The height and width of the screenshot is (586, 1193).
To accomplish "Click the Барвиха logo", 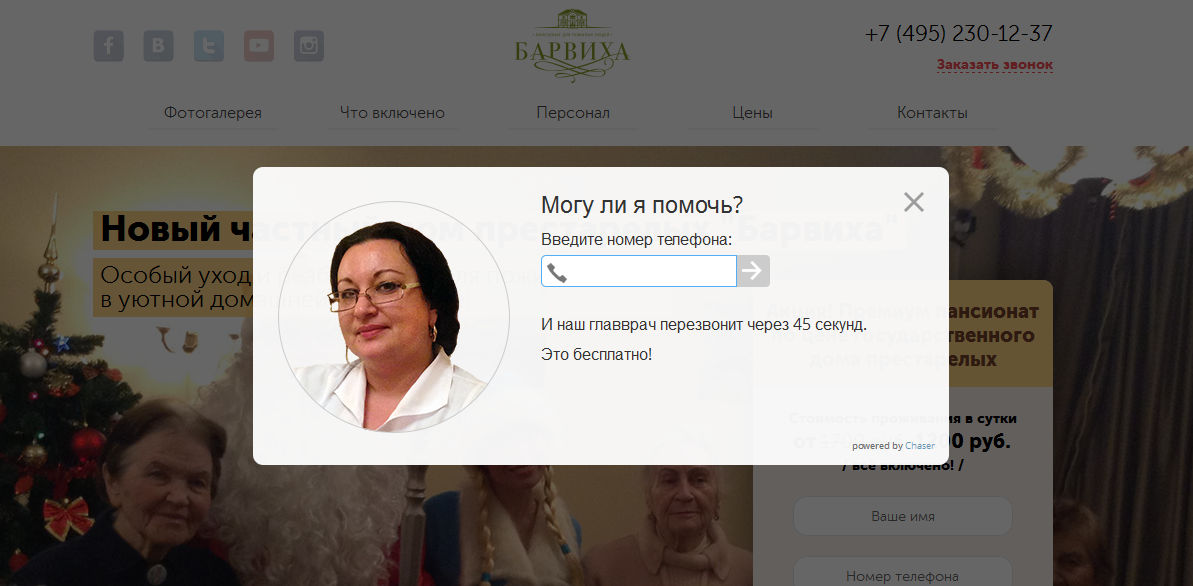I will coord(572,44).
